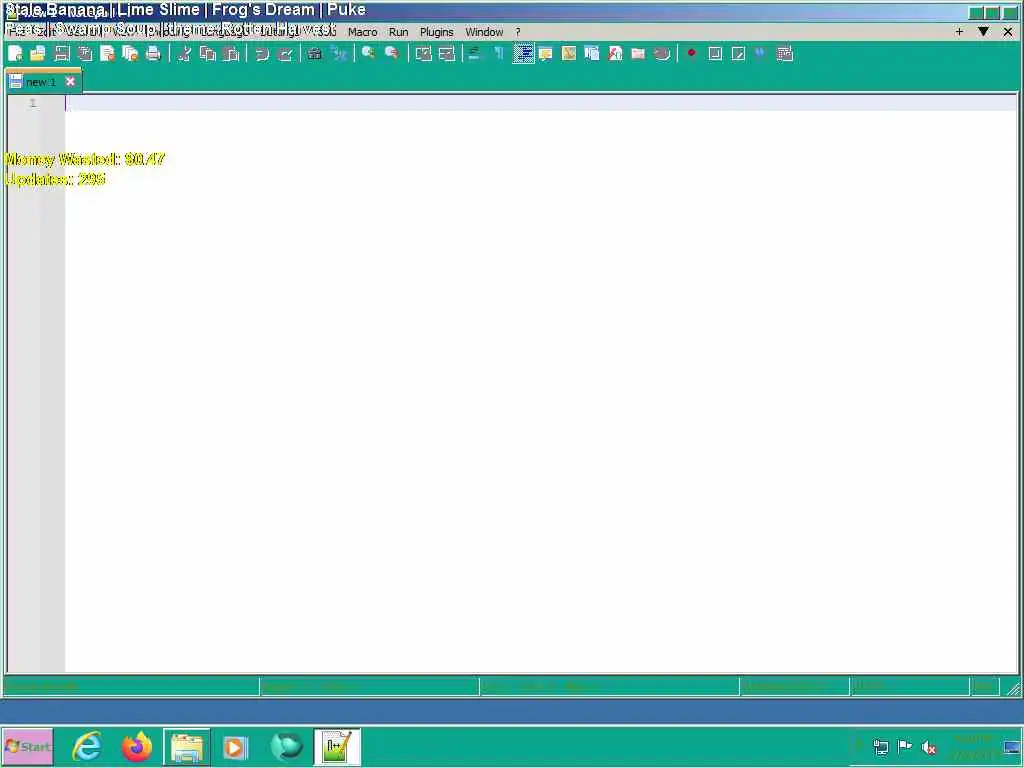Image resolution: width=1024 pixels, height=768 pixels.
Task: Open Find with the binoculars icon
Action: (x=315, y=54)
